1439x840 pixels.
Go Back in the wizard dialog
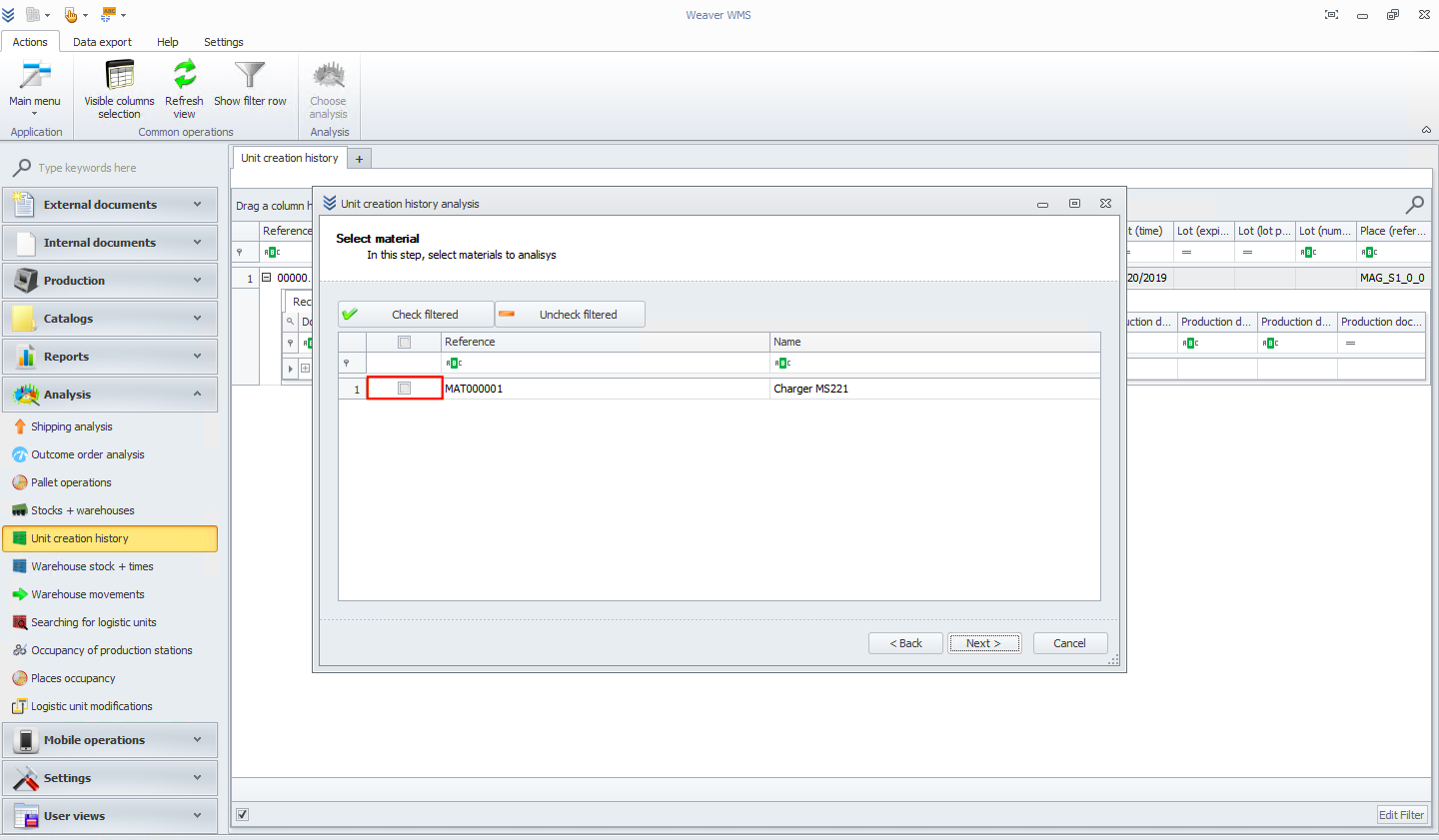point(905,643)
